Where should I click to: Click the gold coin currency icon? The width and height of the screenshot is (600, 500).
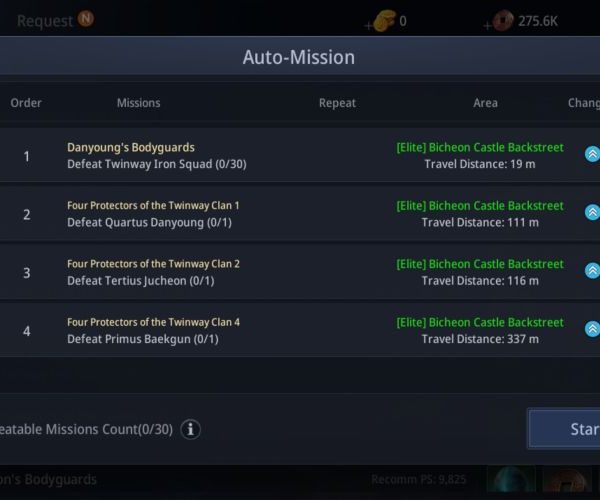click(x=384, y=21)
